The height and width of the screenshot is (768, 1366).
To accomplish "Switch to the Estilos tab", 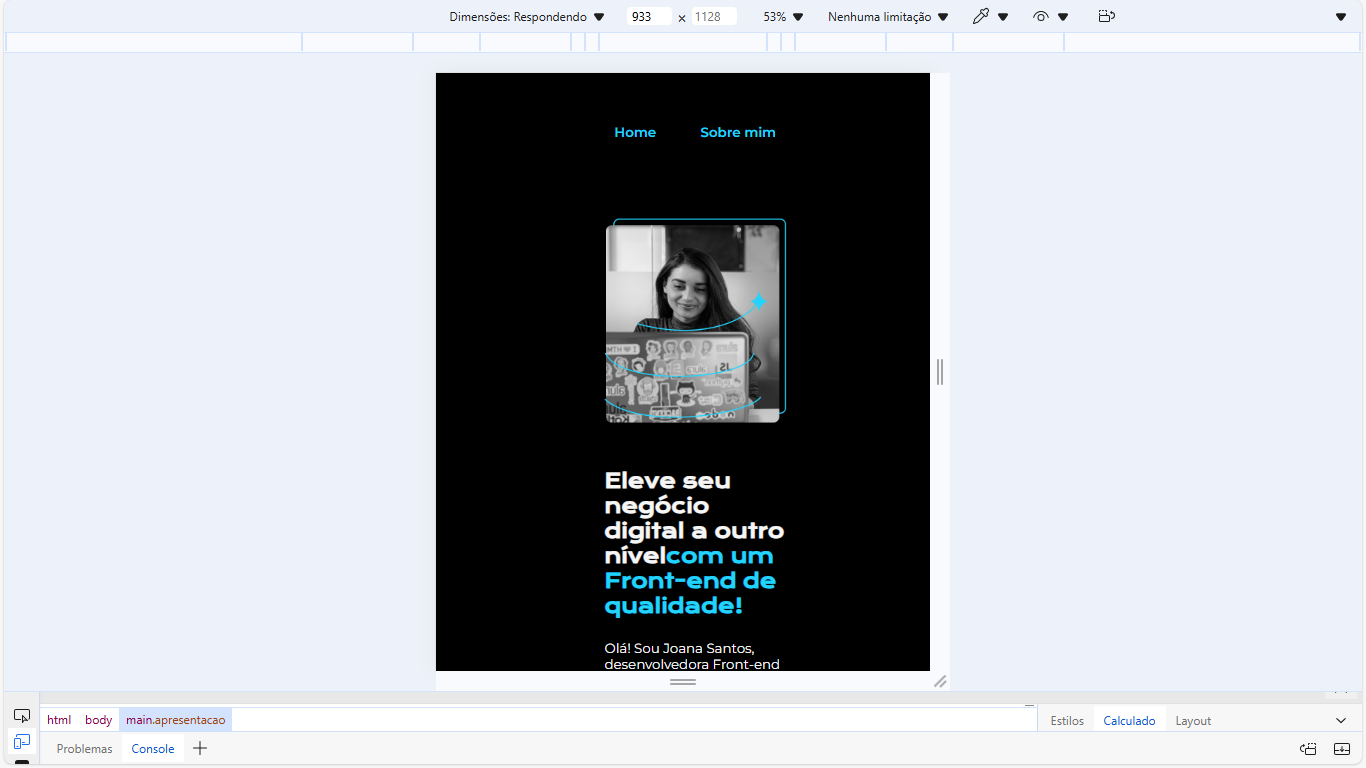I will (x=1067, y=720).
